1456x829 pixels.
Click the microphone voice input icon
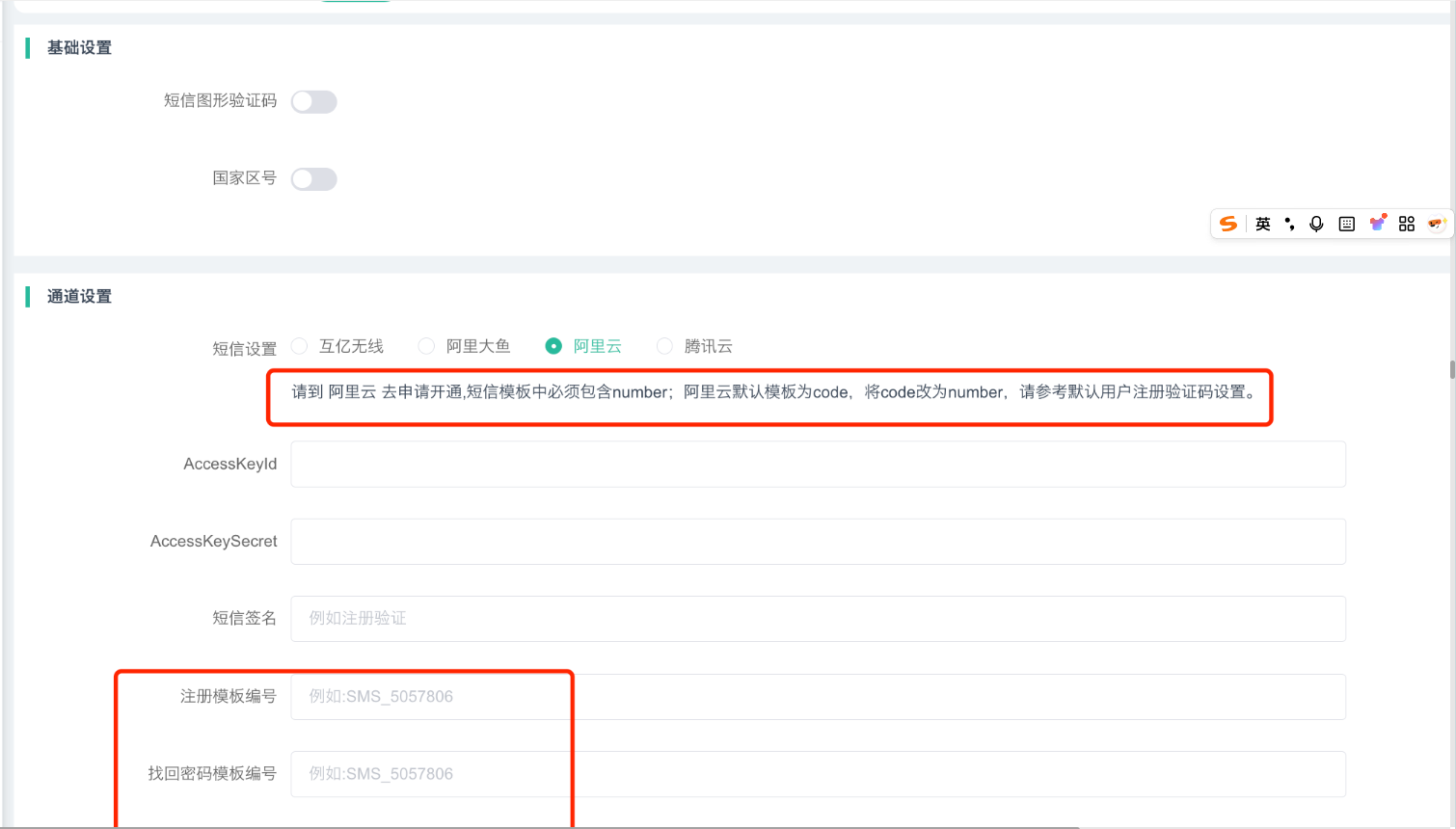pyautogui.click(x=1316, y=224)
